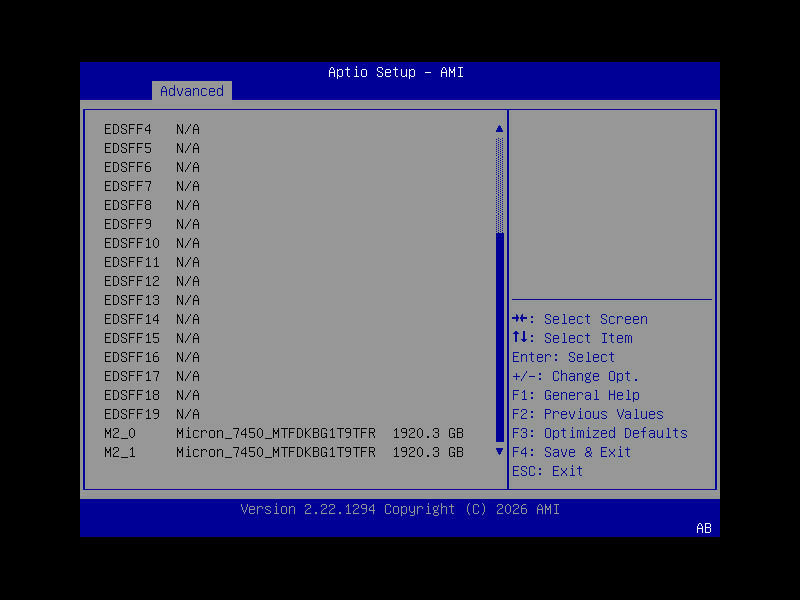Select the EDSFF5 row
Image resolution: width=800 pixels, height=600 pixels.
(x=152, y=148)
